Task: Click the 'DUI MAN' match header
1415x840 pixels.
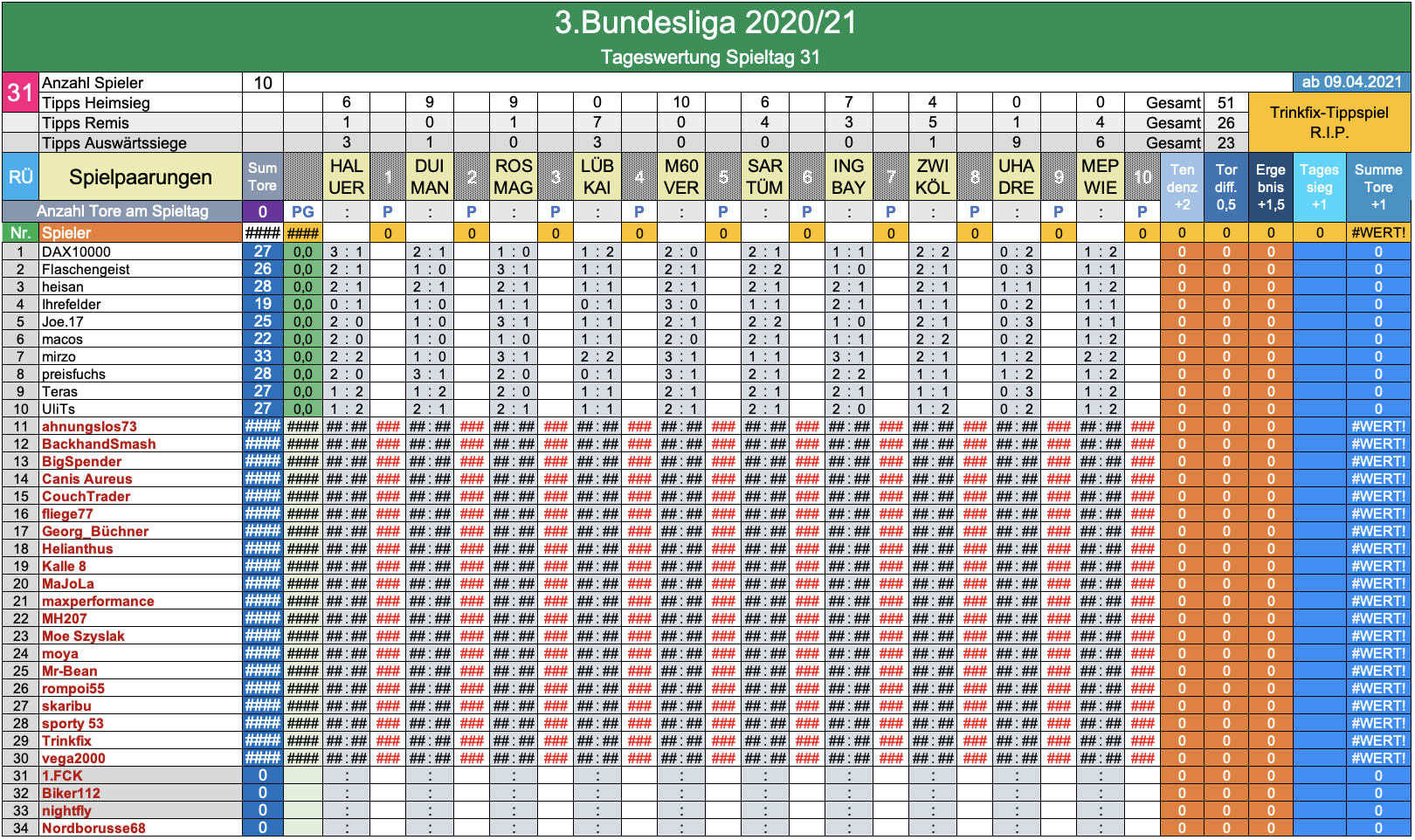Action: coord(430,177)
